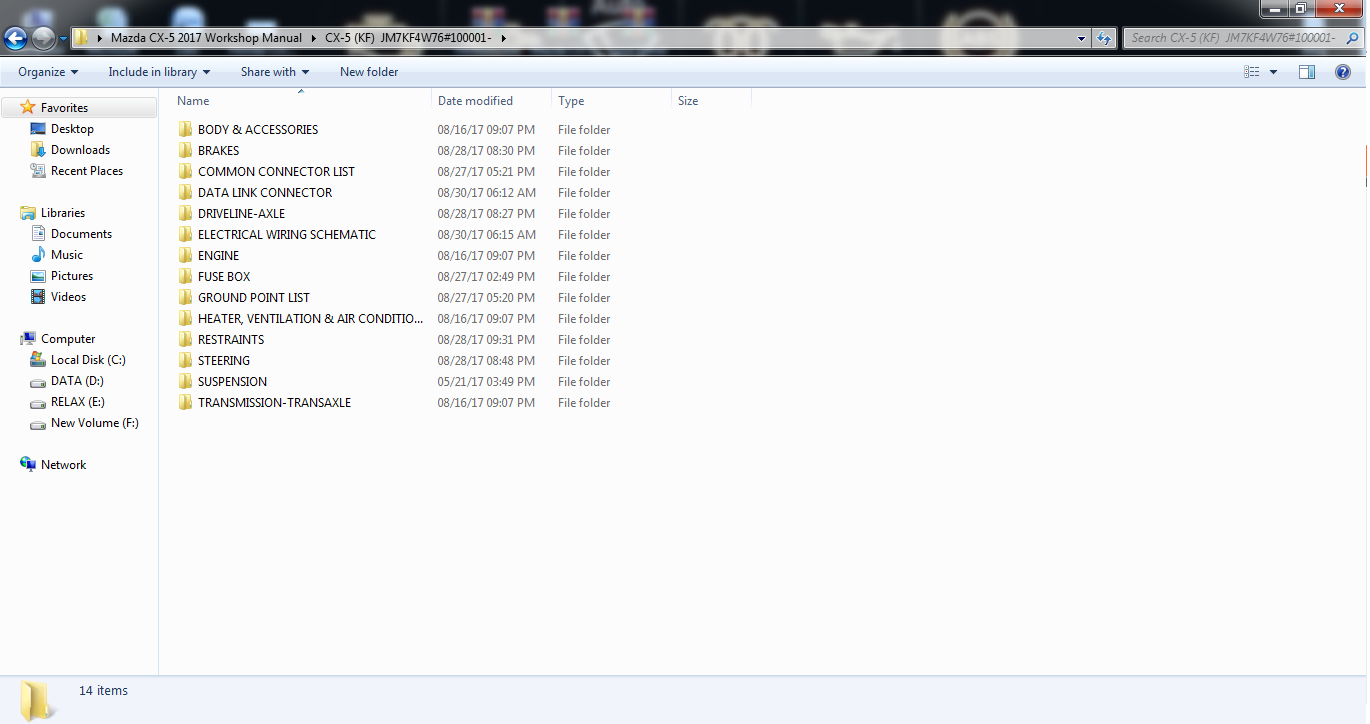
Task: Open RELAX (E:) drive
Action: (77, 402)
